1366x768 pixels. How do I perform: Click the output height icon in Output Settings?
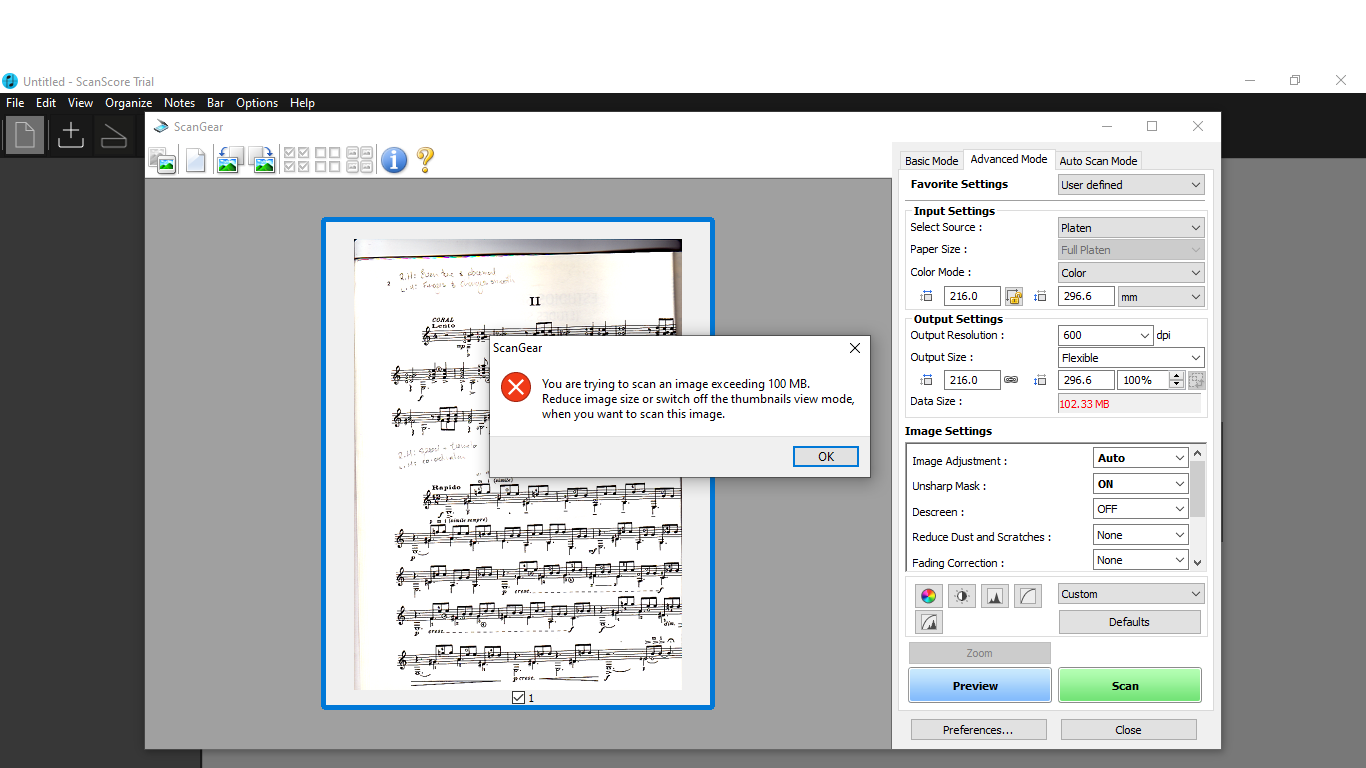pos(1041,380)
